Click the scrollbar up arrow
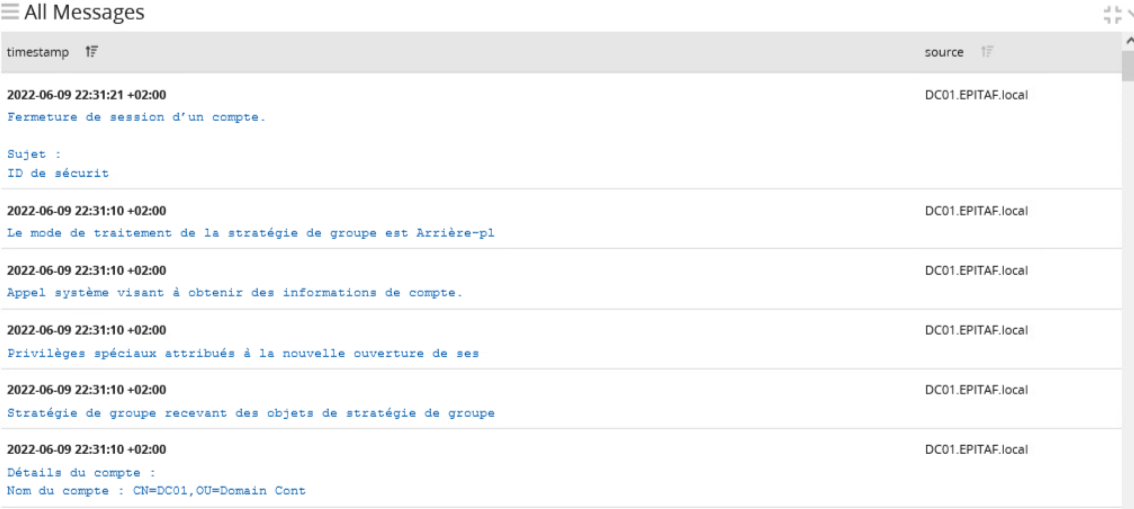The image size is (1134, 509). pyautogui.click(x=1128, y=40)
